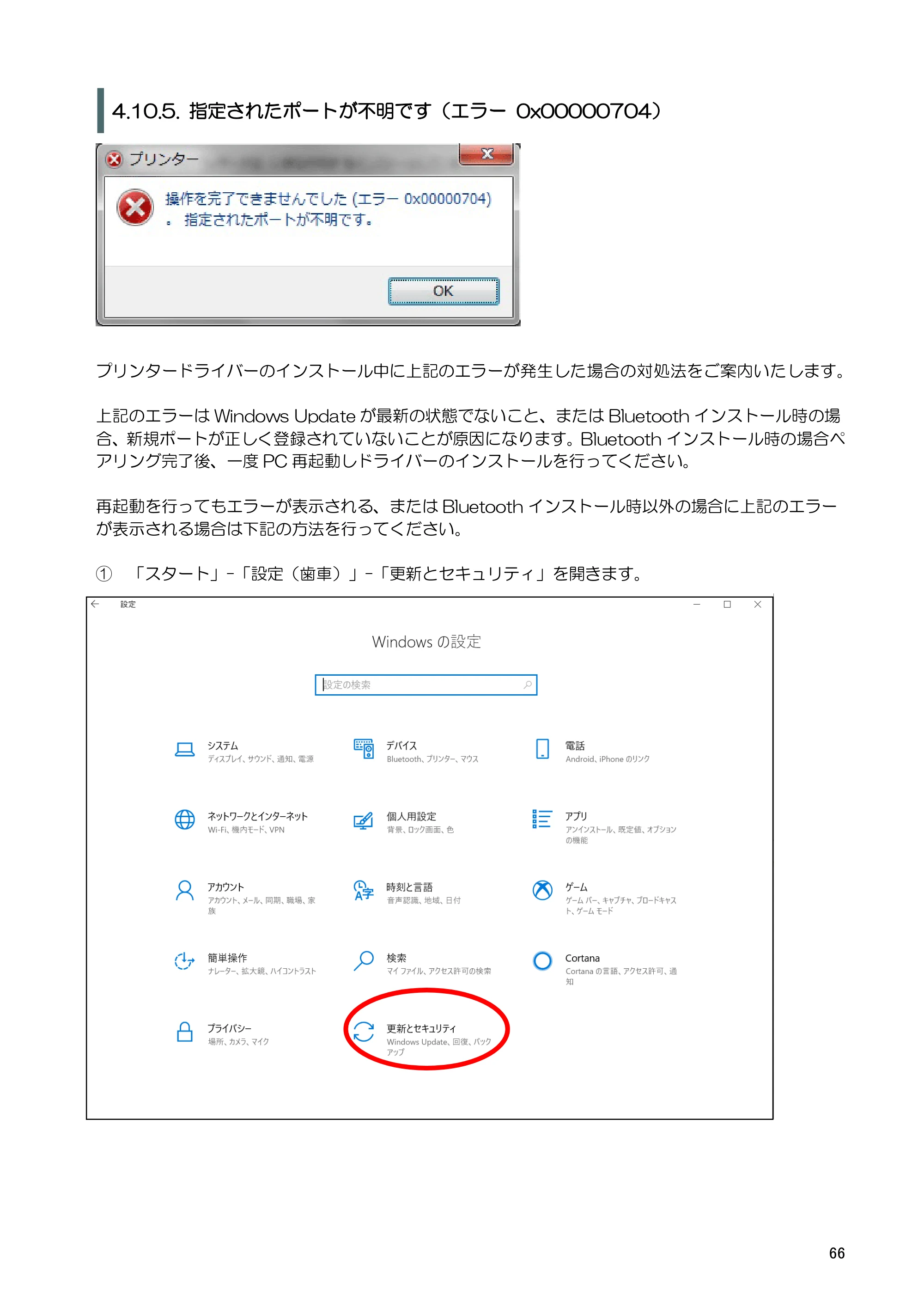The height and width of the screenshot is (1308, 924).
Task: Click the text 音声認識、地域、日付
Action: [424, 901]
